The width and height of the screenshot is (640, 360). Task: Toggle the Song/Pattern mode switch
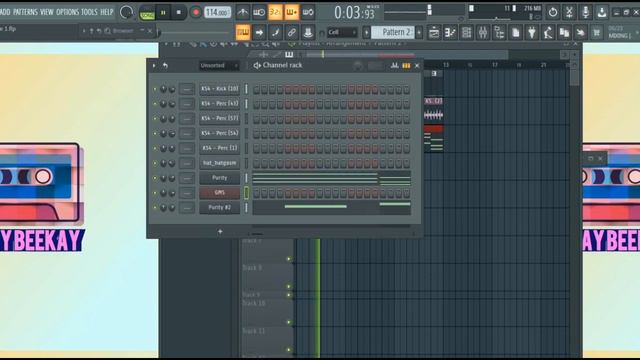click(147, 12)
